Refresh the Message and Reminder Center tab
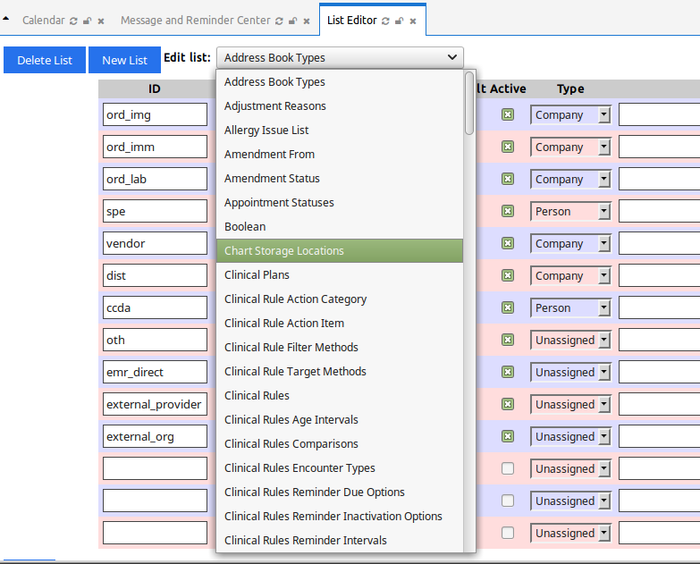 coord(279,21)
